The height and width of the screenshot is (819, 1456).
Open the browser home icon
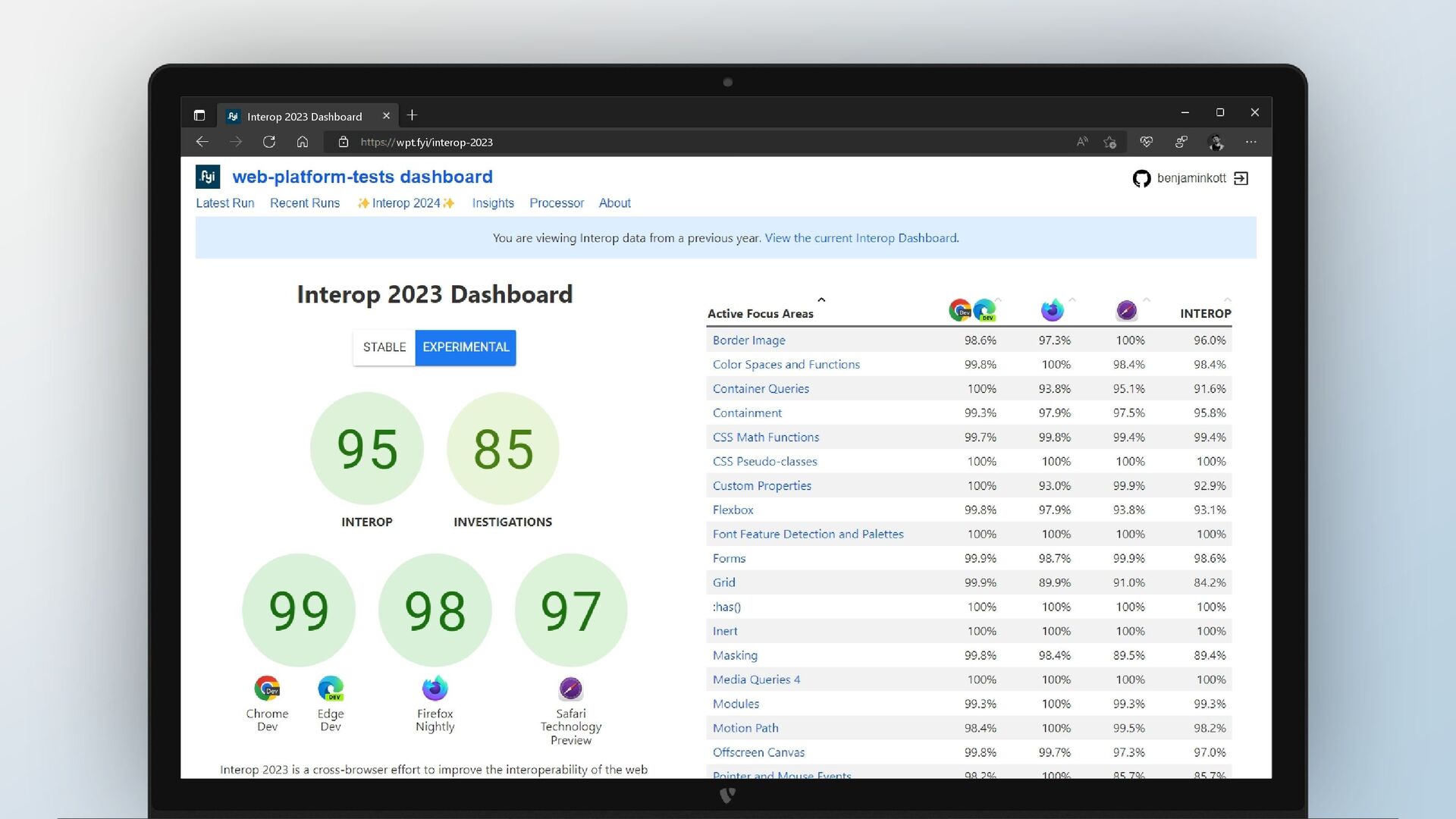[x=303, y=142]
